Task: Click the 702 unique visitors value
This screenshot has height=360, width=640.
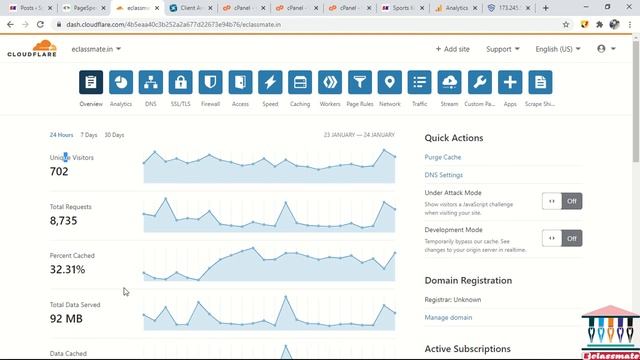Action: pos(59,171)
